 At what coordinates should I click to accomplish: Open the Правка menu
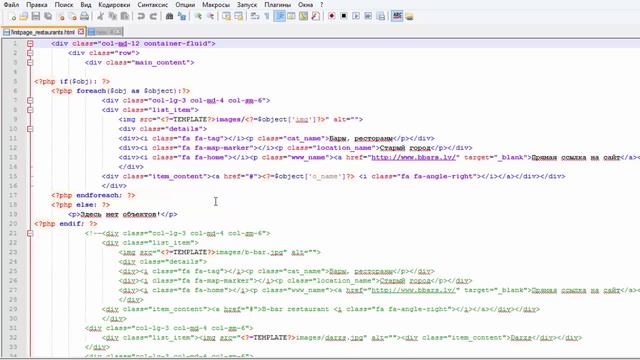pos(37,5)
